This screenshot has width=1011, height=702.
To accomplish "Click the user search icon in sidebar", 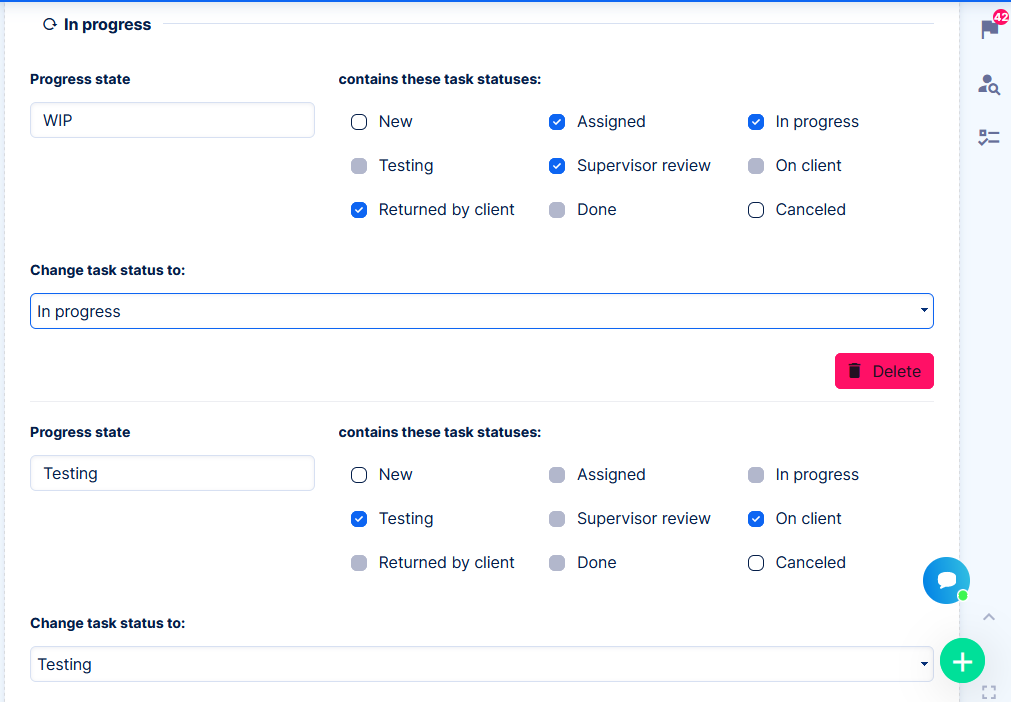I will (x=989, y=84).
